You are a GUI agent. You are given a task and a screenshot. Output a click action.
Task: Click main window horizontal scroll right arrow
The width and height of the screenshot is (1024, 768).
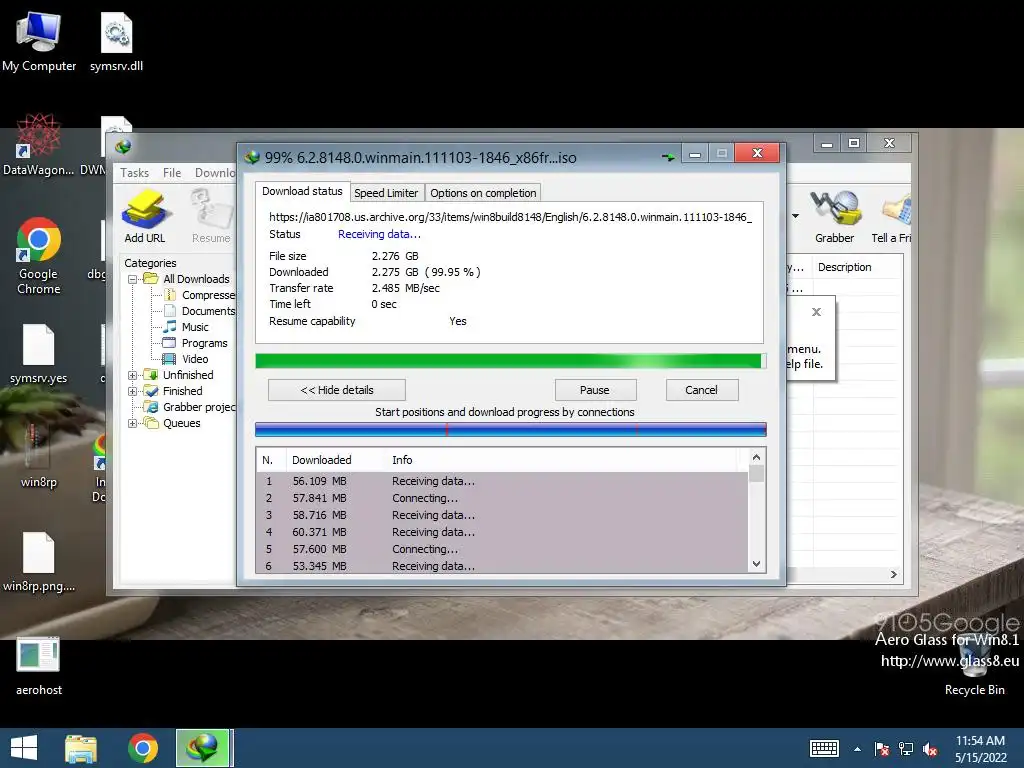click(893, 575)
